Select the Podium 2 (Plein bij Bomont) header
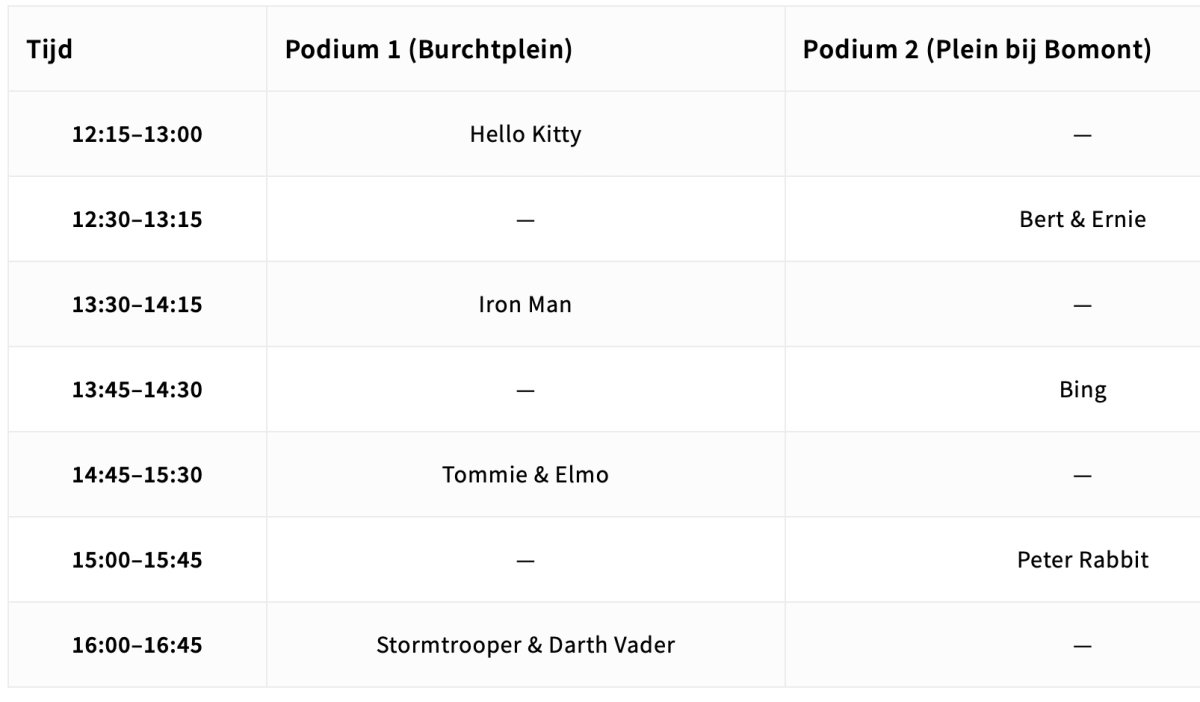The image size is (1200, 702). pos(976,50)
